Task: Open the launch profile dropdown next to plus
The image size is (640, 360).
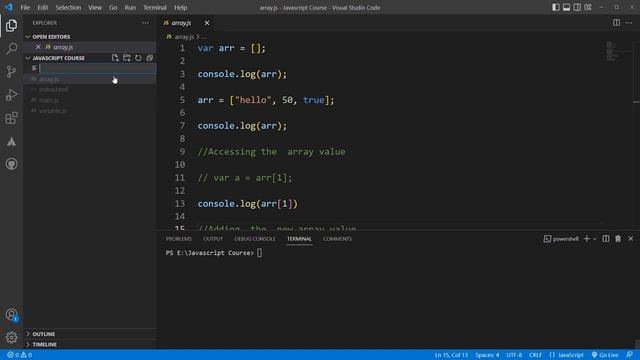Action: point(595,239)
